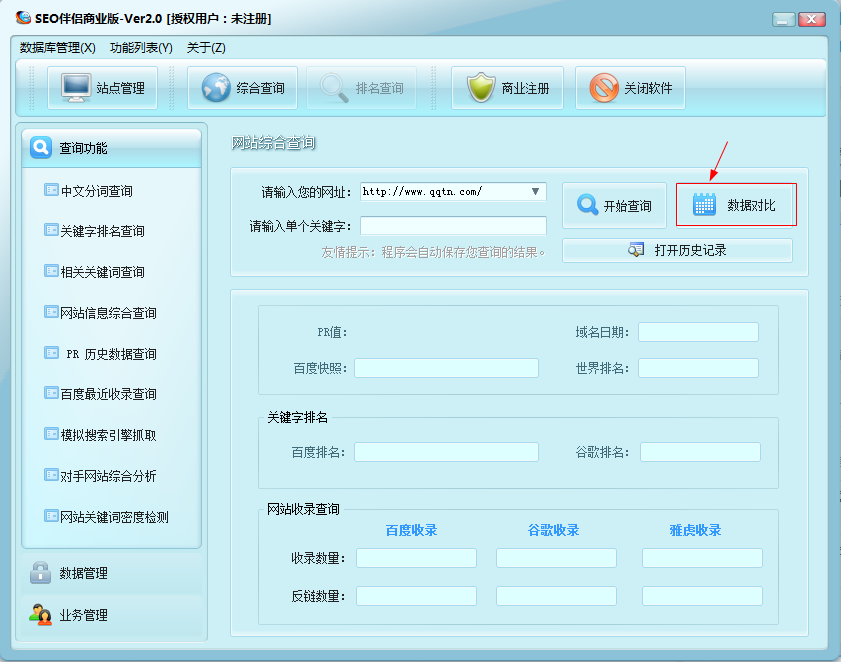Click 收录数量 field under 雅虎收录

pyautogui.click(x=702, y=558)
